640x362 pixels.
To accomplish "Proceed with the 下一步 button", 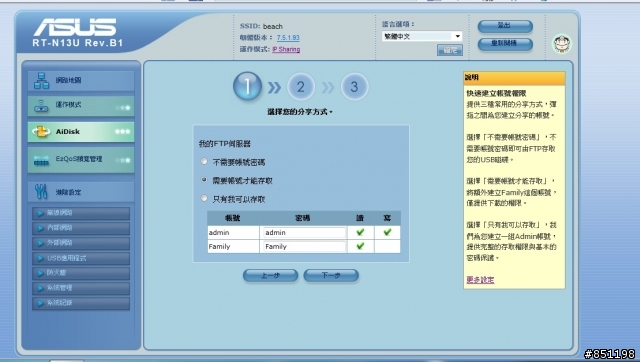I will [331, 275].
